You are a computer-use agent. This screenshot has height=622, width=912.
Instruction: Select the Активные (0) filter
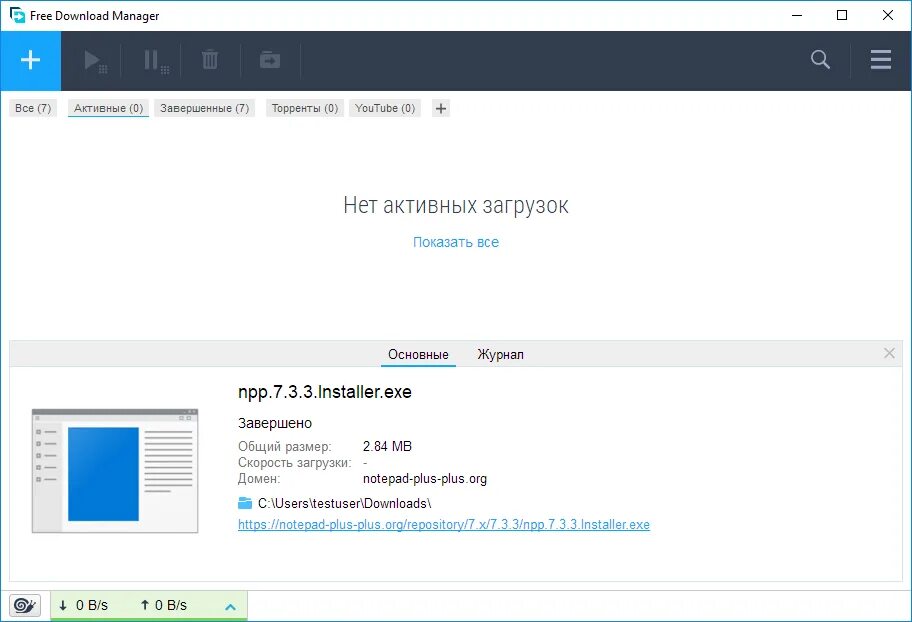(108, 108)
